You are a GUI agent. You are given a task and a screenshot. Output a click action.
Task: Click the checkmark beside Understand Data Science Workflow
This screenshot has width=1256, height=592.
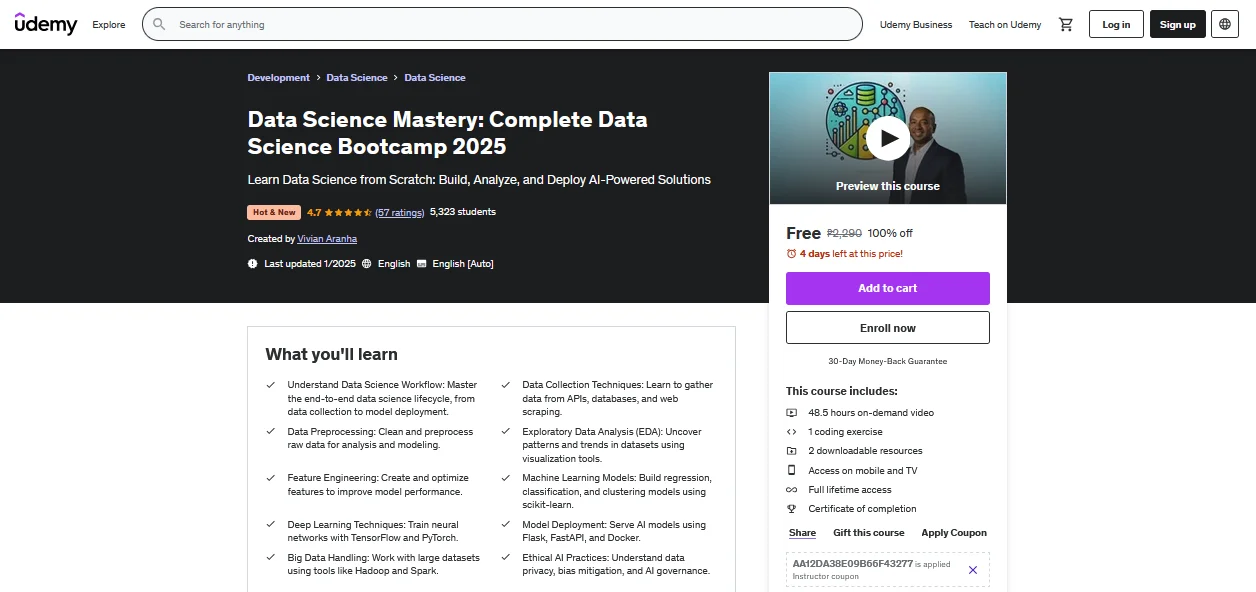[270, 385]
